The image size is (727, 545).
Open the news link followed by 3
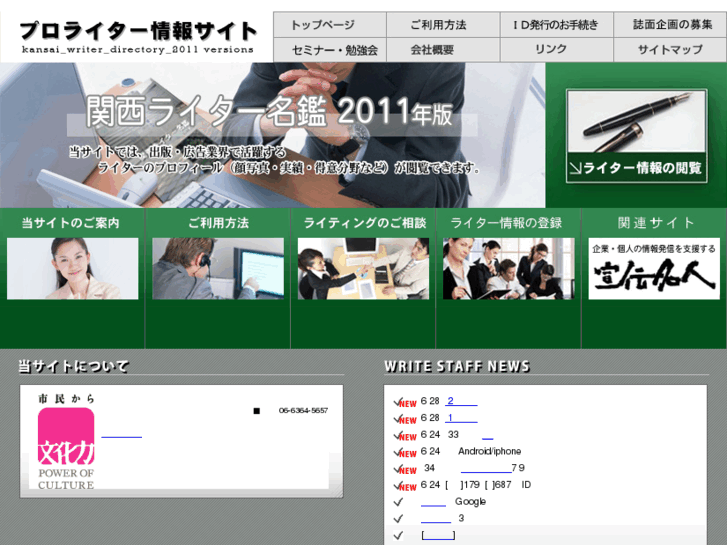[x=436, y=519]
